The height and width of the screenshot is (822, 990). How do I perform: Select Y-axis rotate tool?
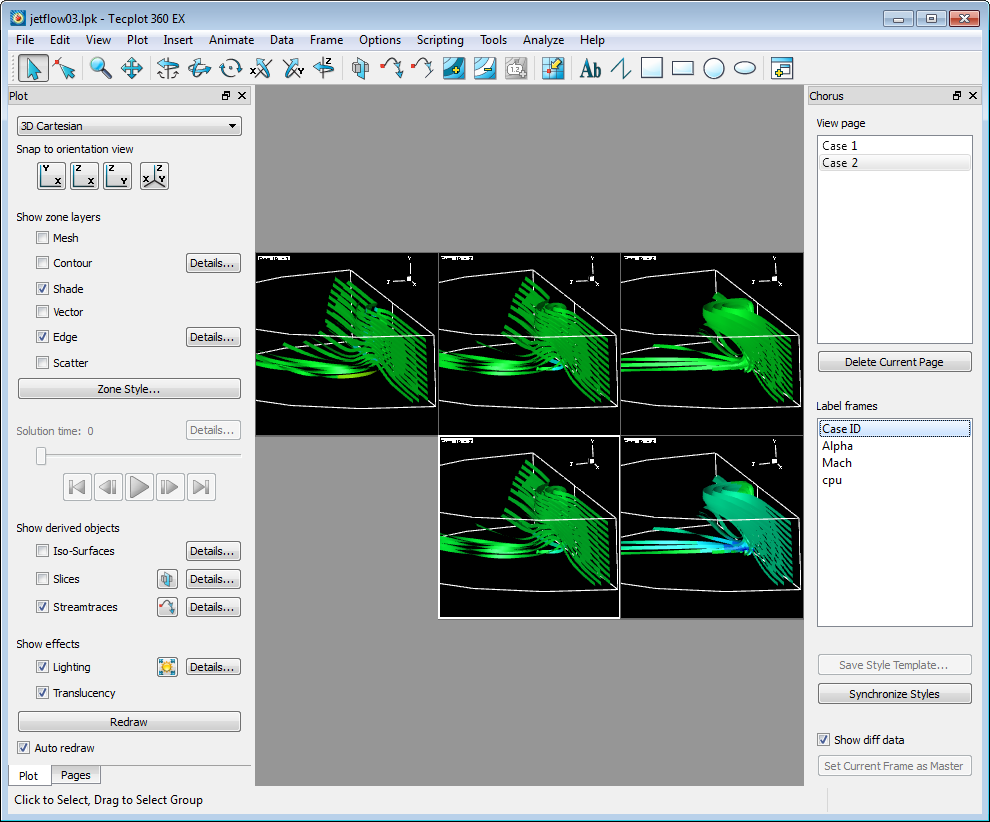click(292, 68)
